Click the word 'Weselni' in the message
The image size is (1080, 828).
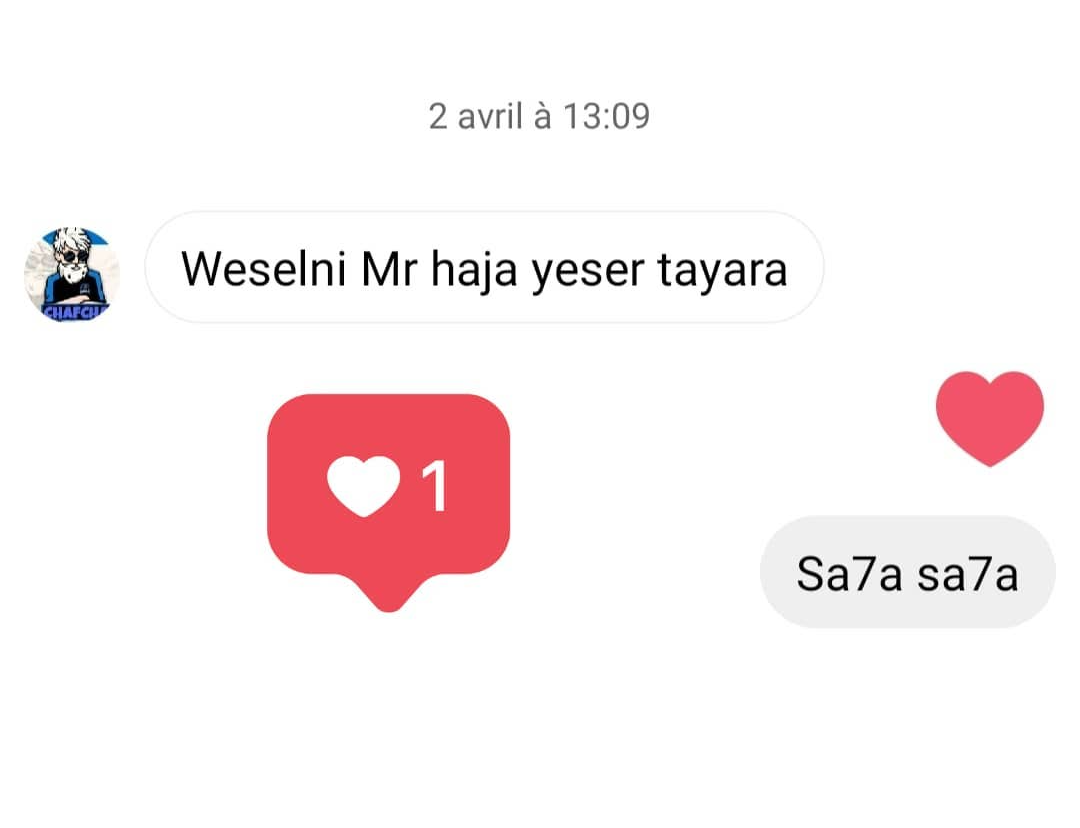[263, 268]
